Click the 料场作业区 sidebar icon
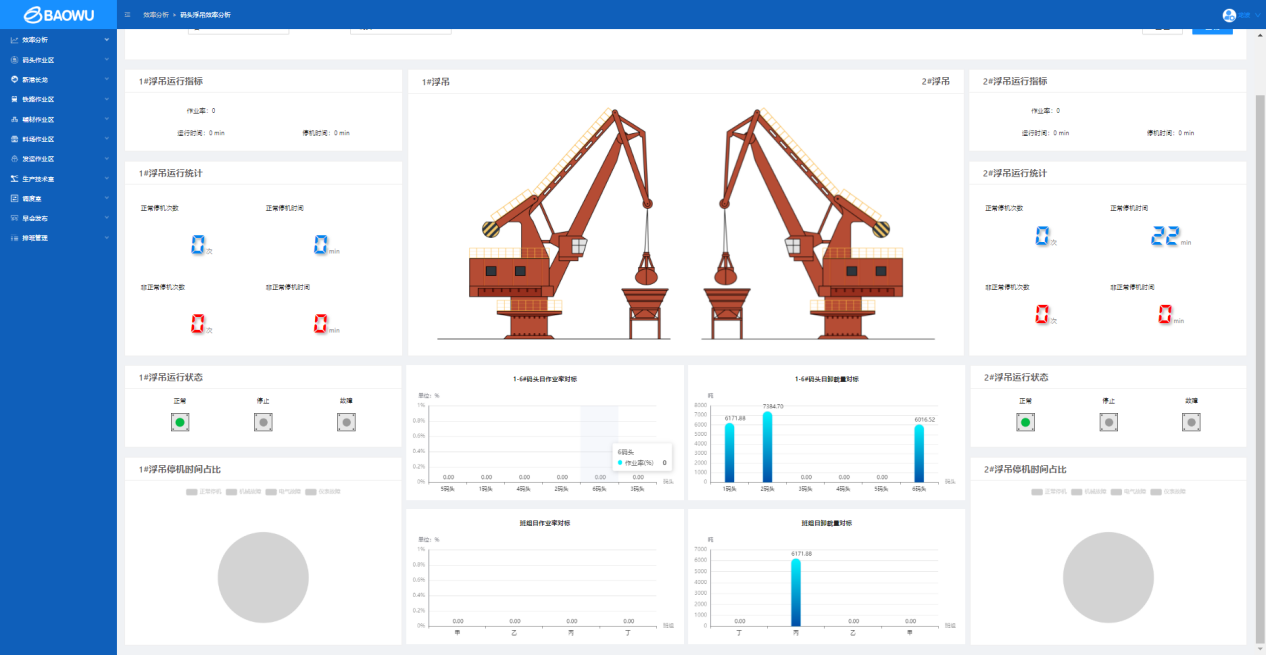 pyautogui.click(x=14, y=139)
